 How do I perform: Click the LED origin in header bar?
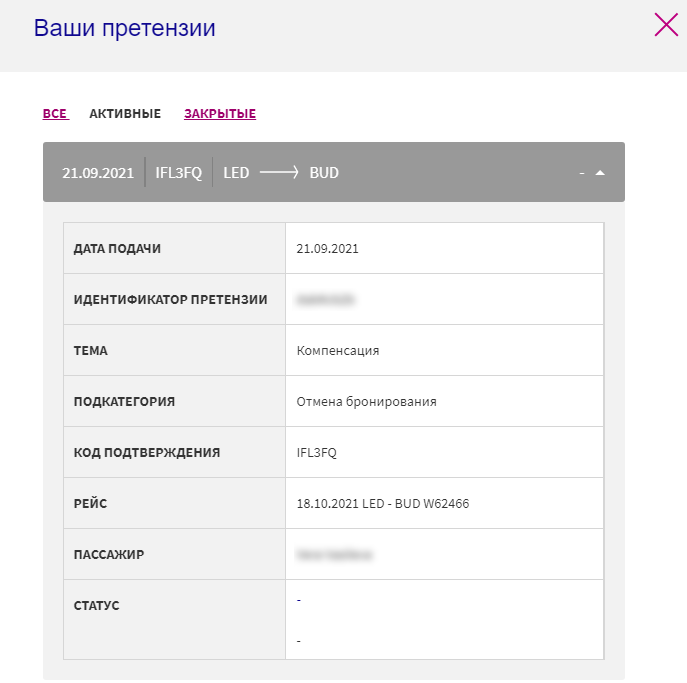click(236, 173)
